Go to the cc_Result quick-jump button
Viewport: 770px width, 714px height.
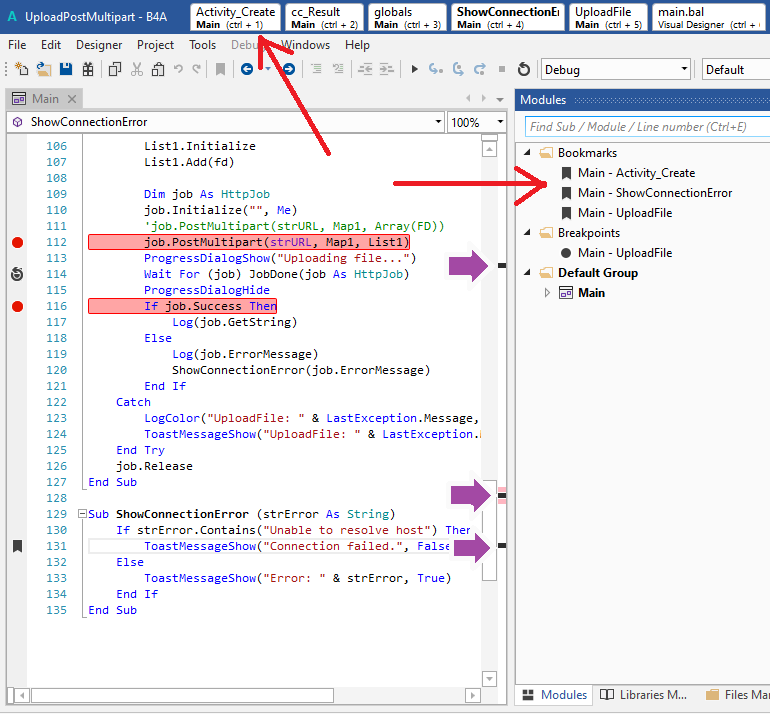tap(324, 17)
